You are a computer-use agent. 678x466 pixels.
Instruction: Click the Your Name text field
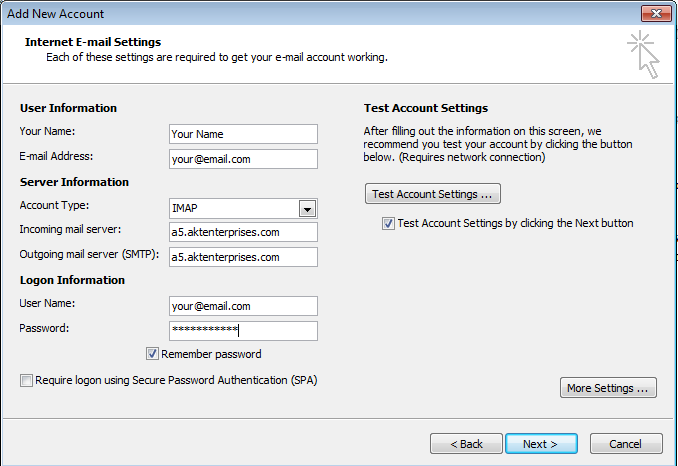coord(243,134)
